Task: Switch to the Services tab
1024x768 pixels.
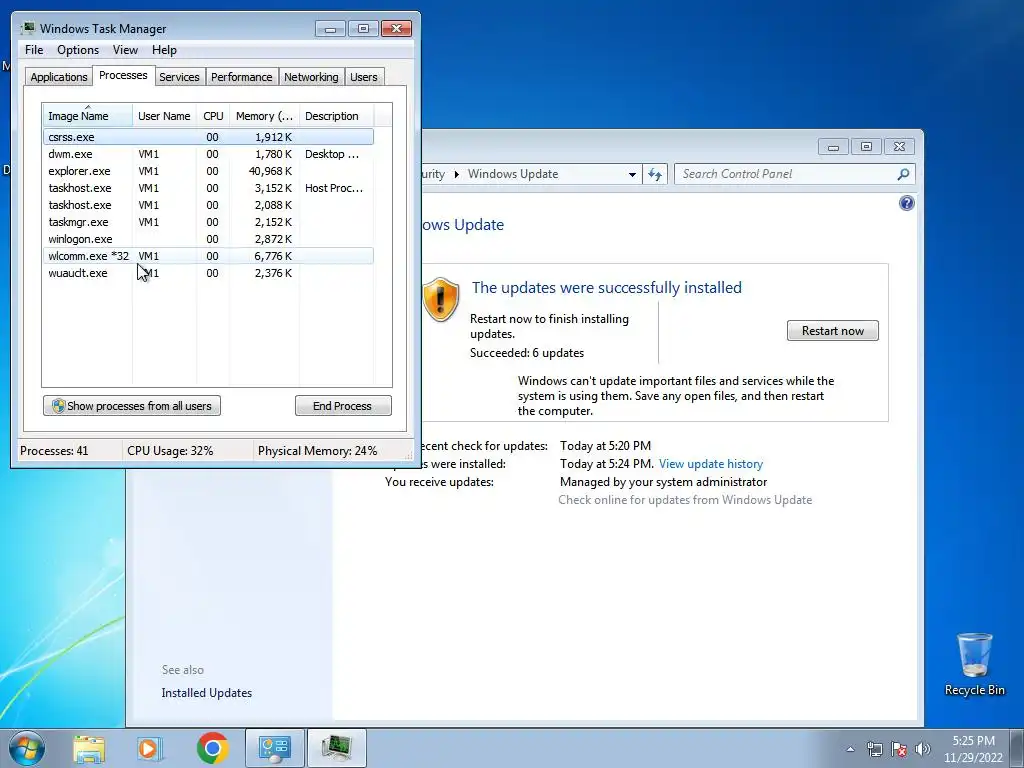Action: tap(179, 77)
